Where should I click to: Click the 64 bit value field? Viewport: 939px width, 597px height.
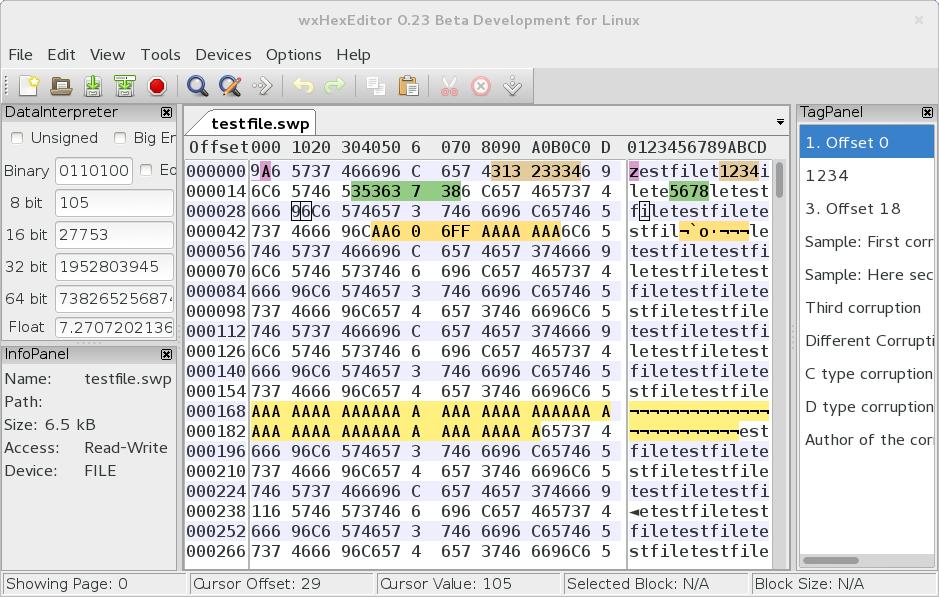pos(114,299)
